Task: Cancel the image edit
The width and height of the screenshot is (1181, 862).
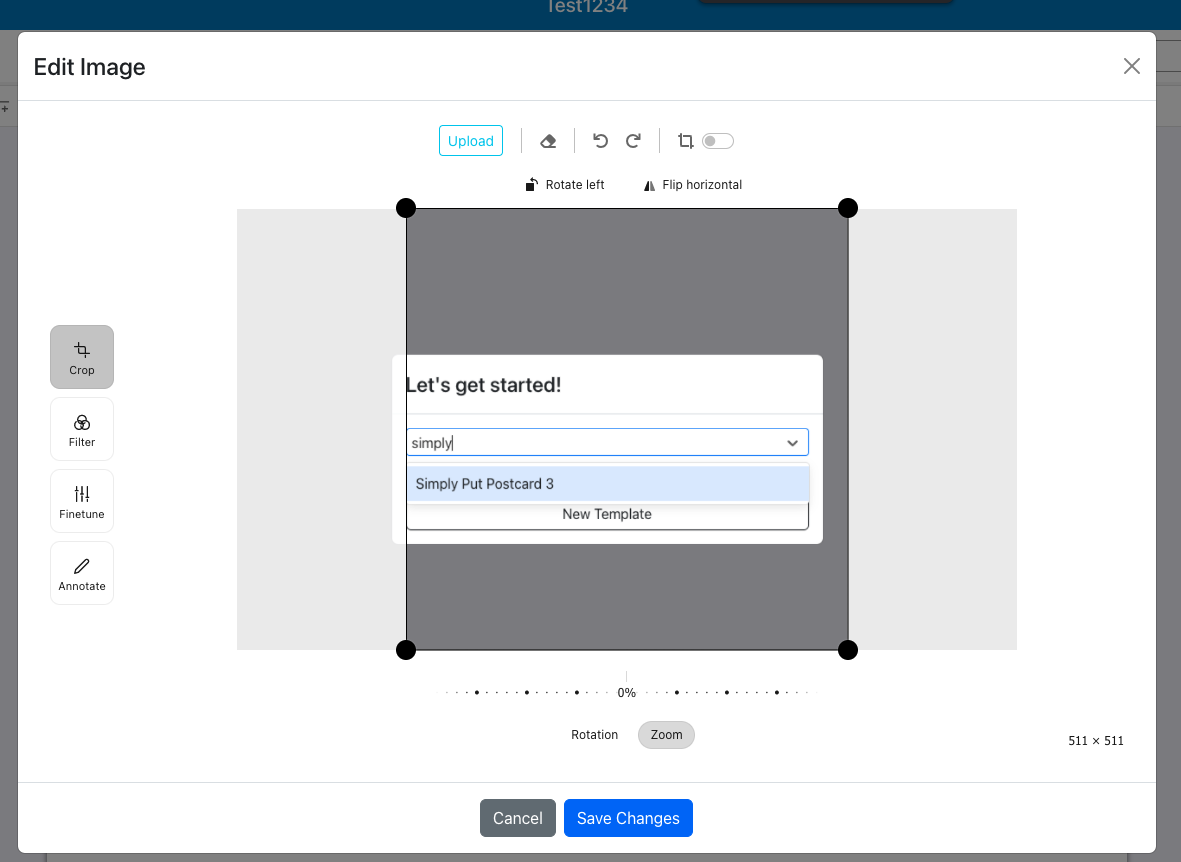Action: [517, 818]
